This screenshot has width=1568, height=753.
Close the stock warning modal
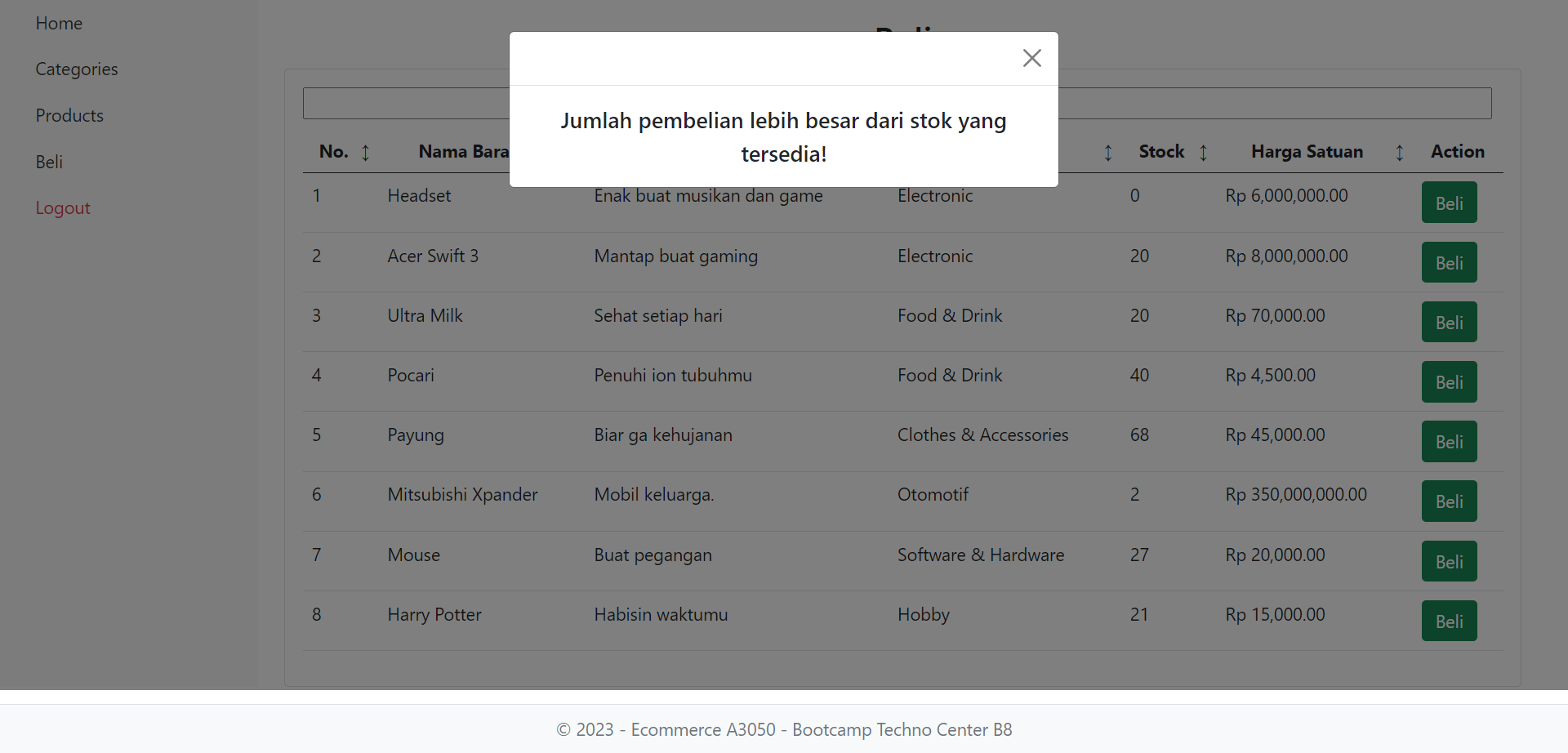[1031, 58]
